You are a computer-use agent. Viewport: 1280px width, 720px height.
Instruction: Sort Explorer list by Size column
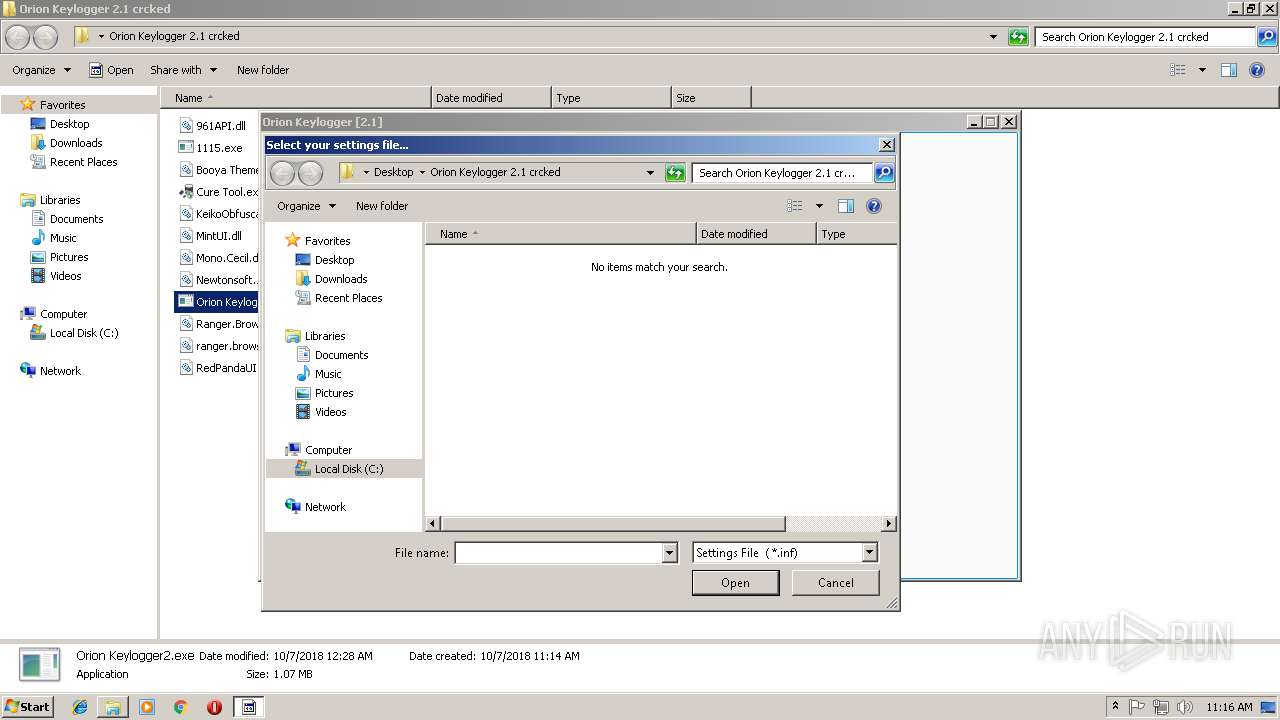click(x=711, y=98)
